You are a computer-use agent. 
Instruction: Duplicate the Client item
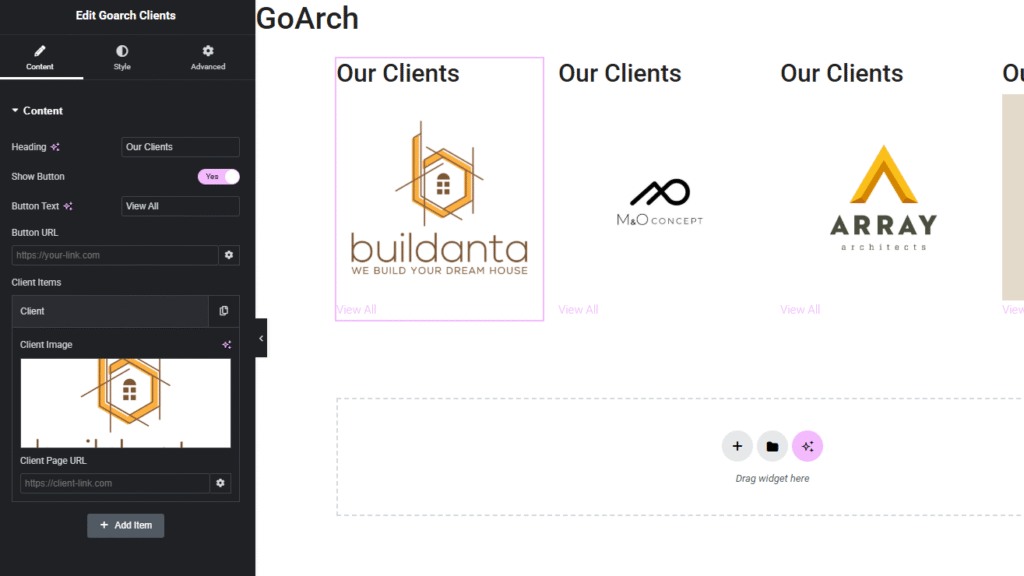click(x=224, y=312)
